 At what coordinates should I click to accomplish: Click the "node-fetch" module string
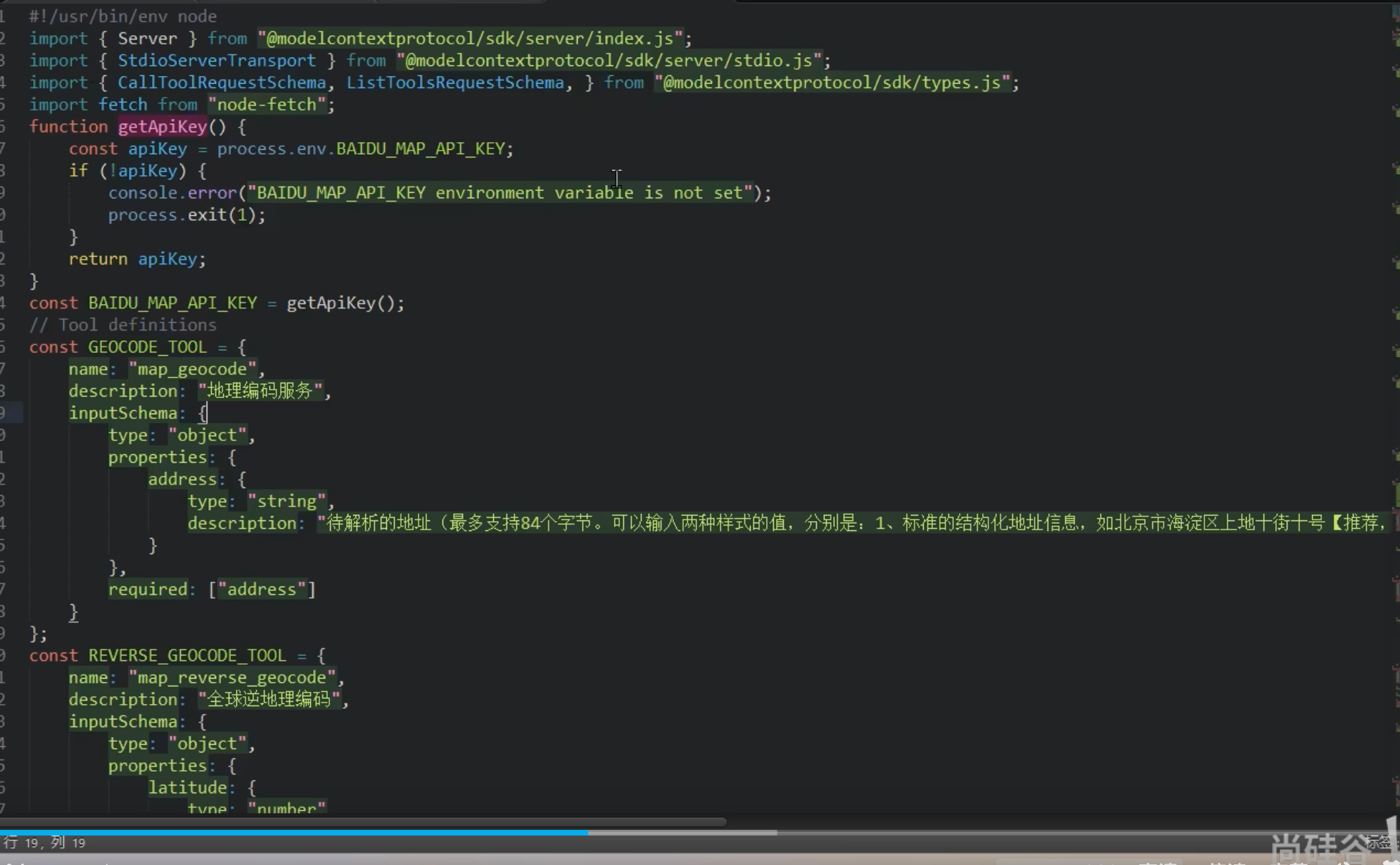(267, 105)
